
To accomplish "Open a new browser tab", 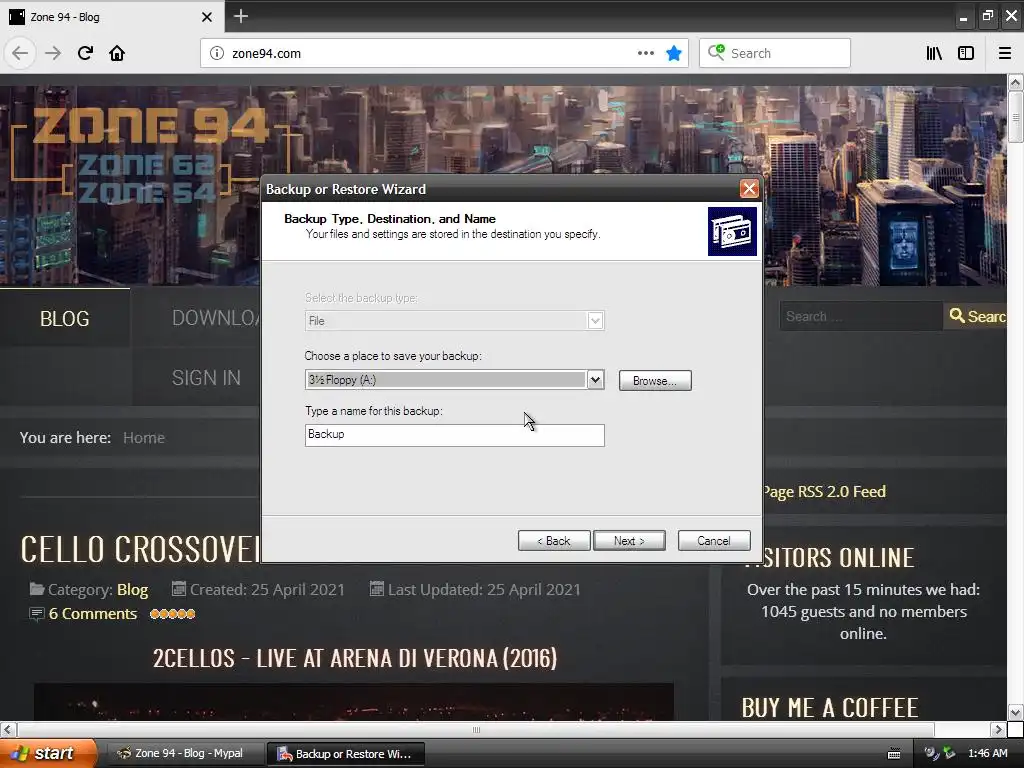I will [240, 16].
